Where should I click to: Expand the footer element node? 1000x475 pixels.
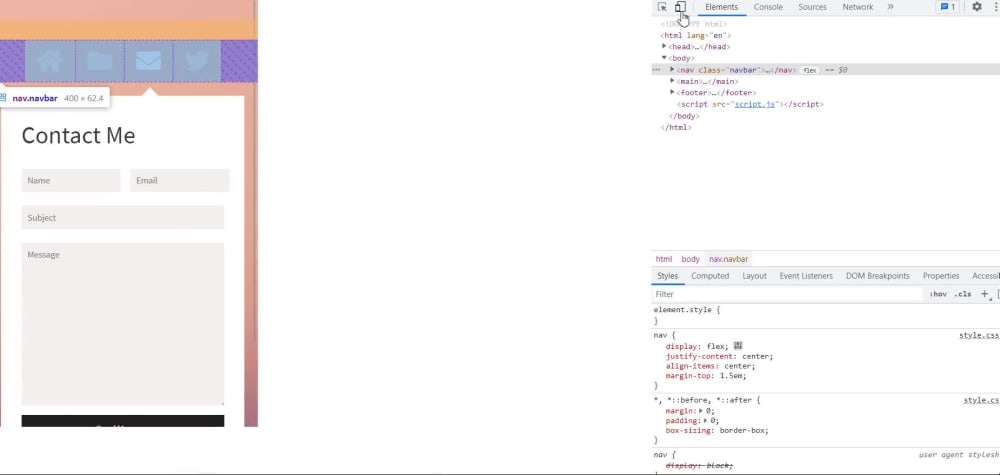(x=672, y=92)
